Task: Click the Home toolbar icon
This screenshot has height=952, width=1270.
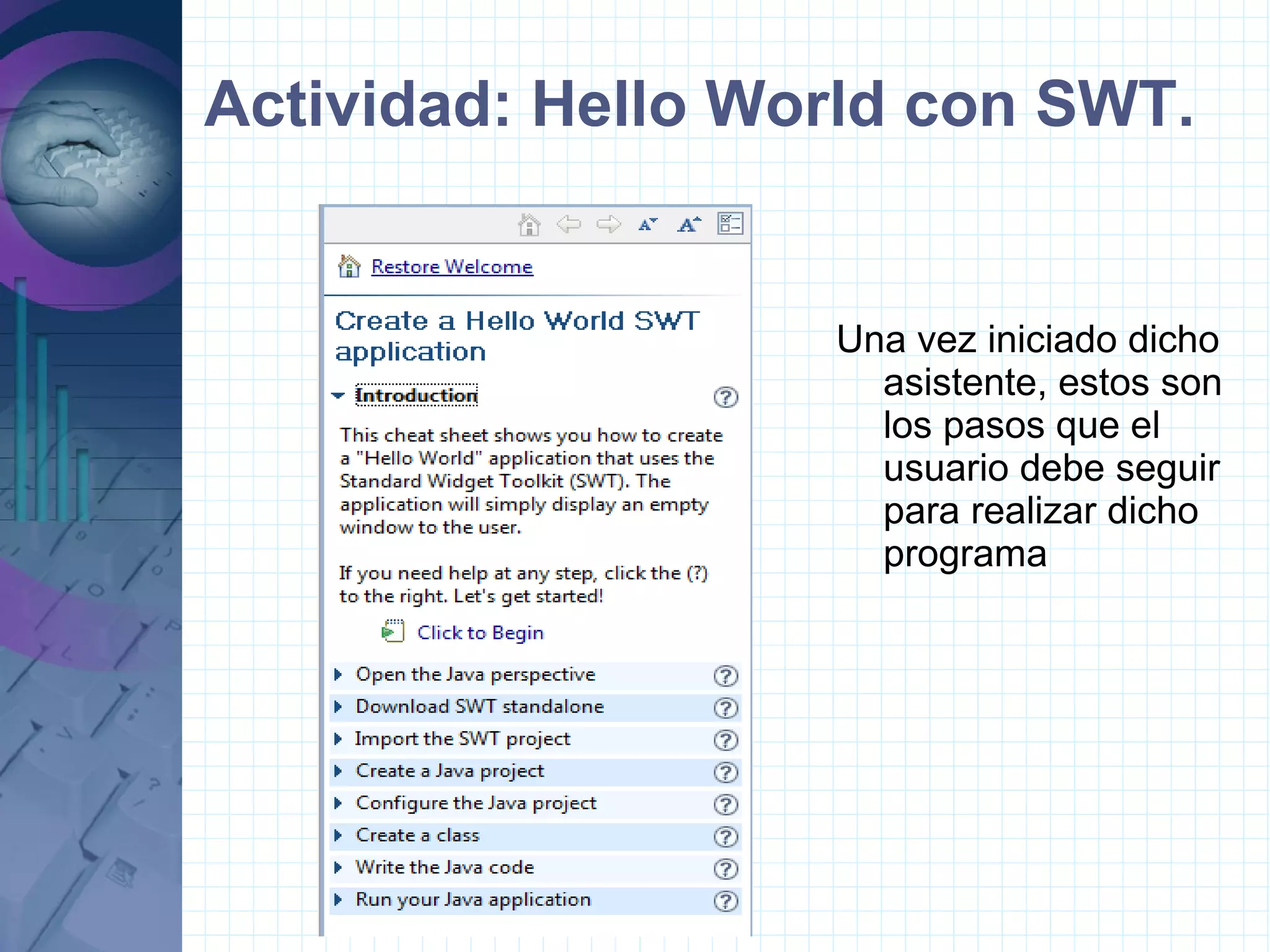Action: point(529,225)
